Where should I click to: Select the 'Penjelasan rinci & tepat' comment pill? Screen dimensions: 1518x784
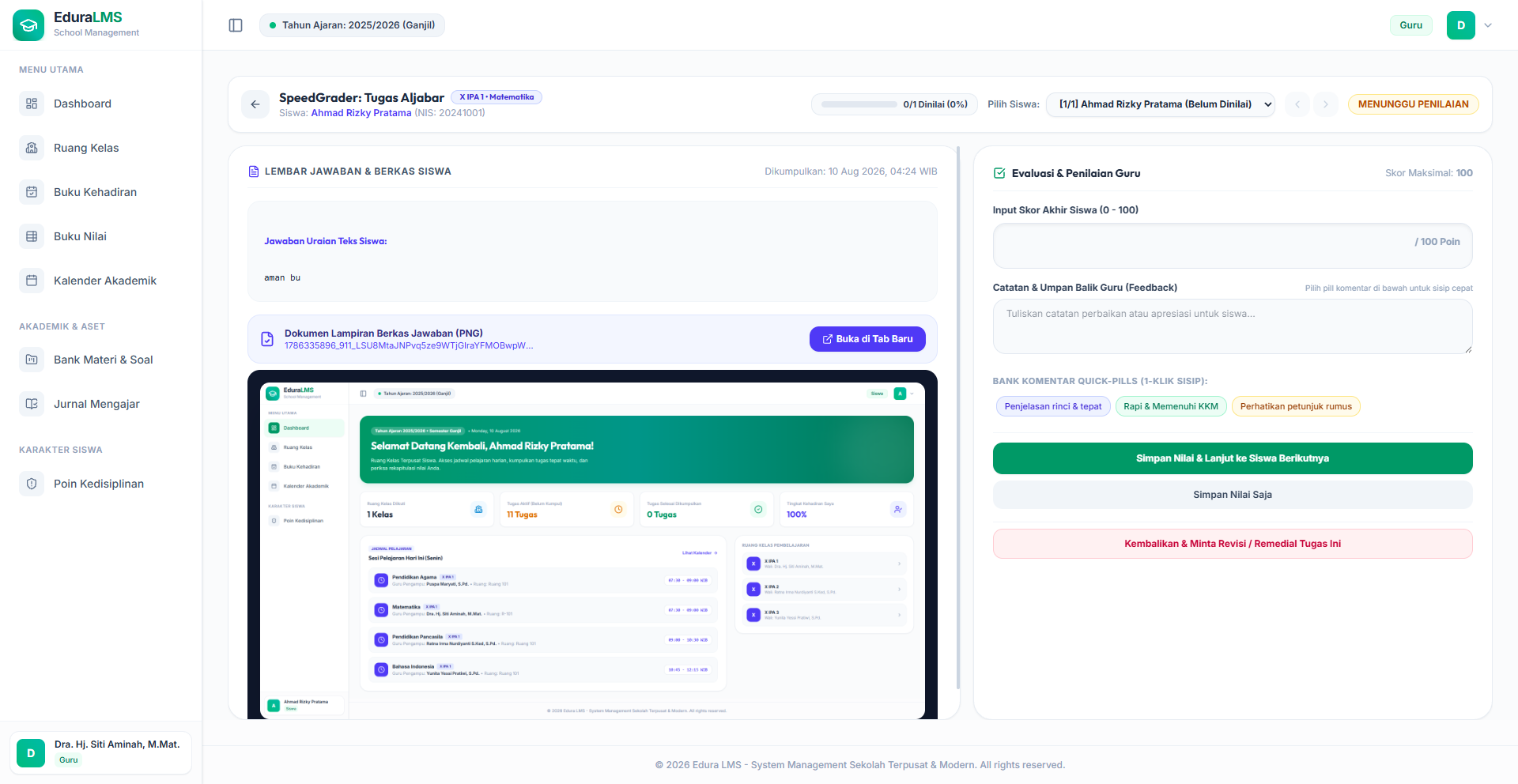1053,406
